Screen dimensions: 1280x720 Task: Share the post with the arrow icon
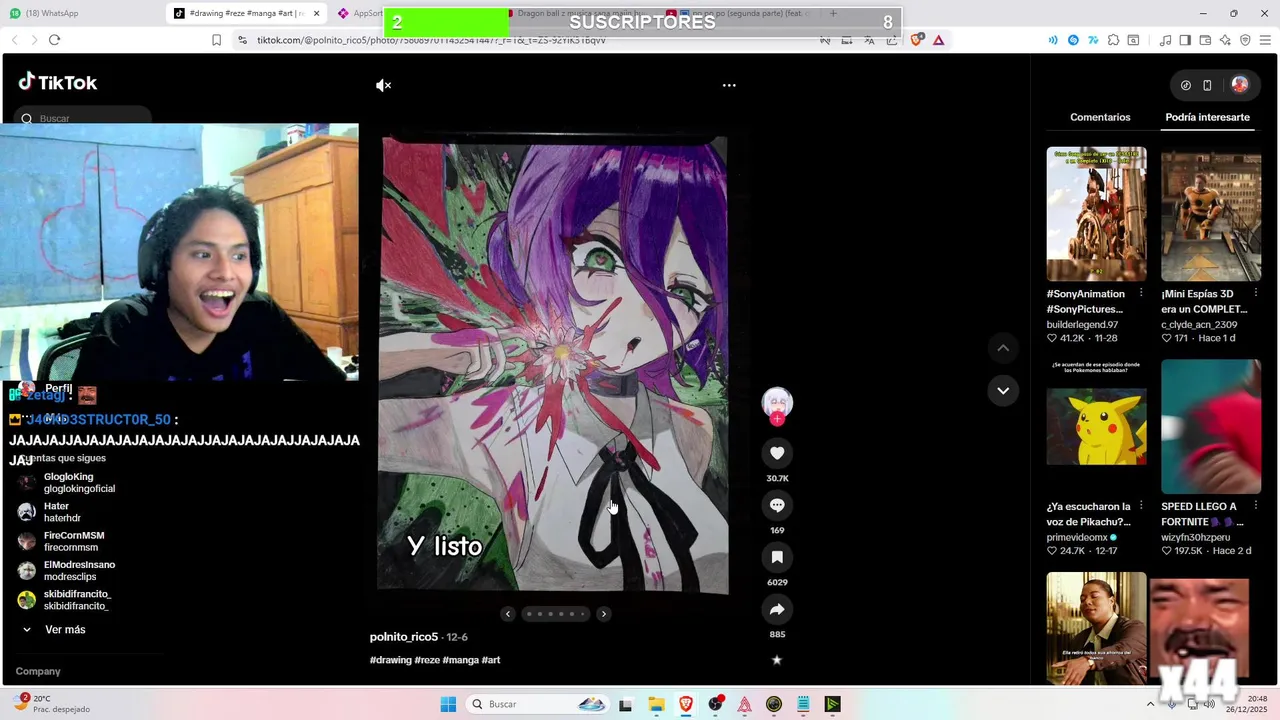777,609
